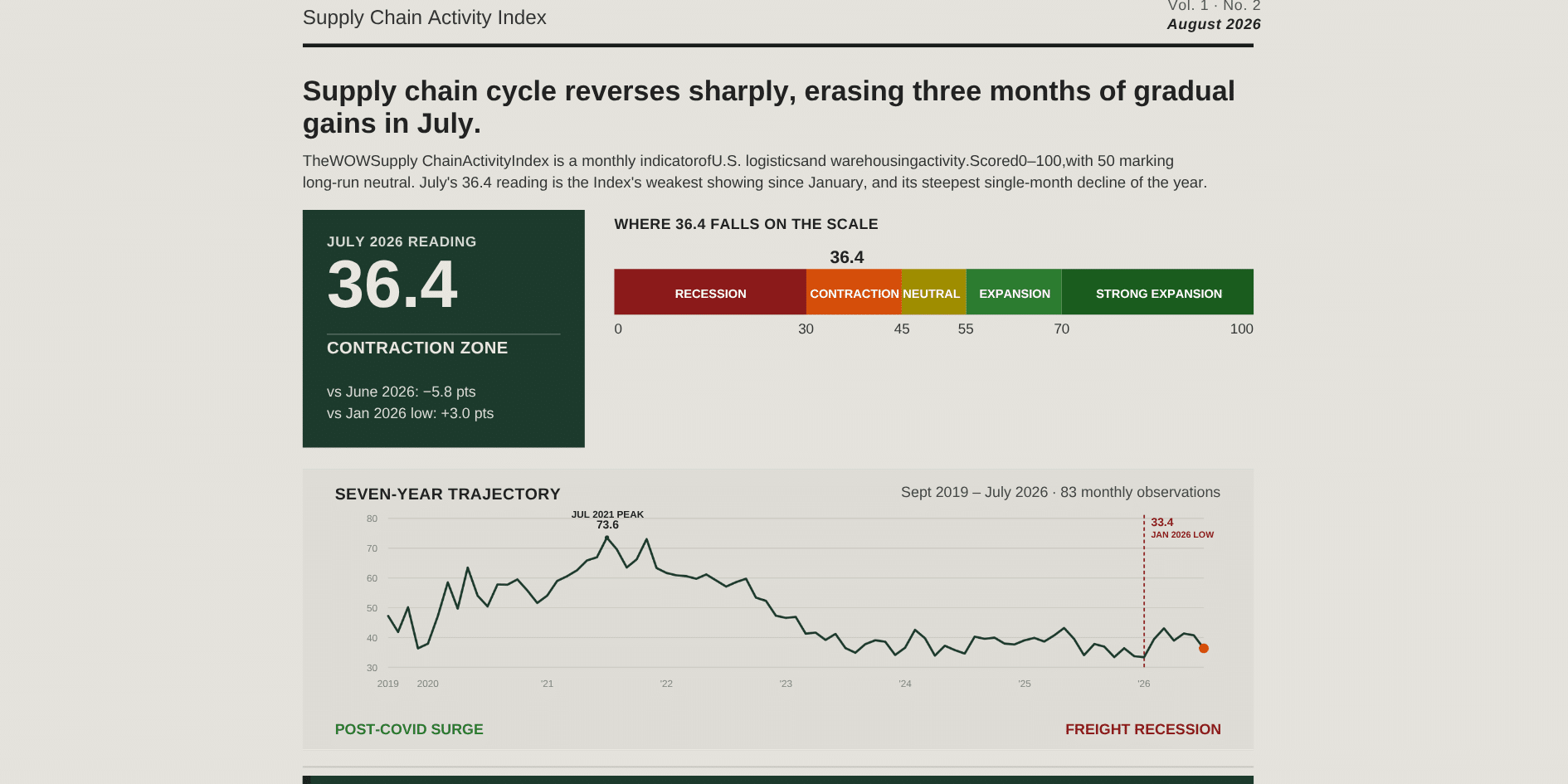Click the 36.4 marker above the scale
The image size is (1568, 784).
coord(847,257)
